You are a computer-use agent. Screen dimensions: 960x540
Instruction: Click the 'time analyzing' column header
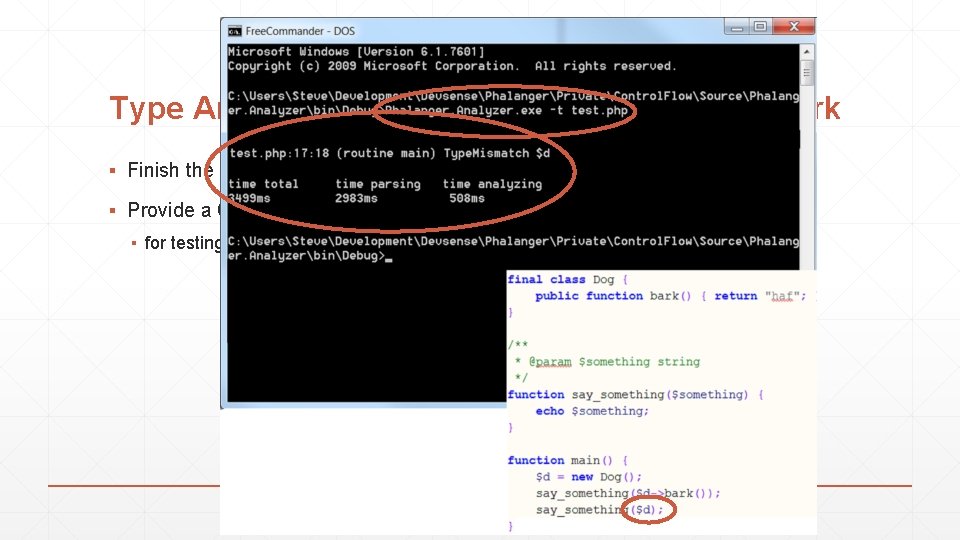tap(492, 184)
